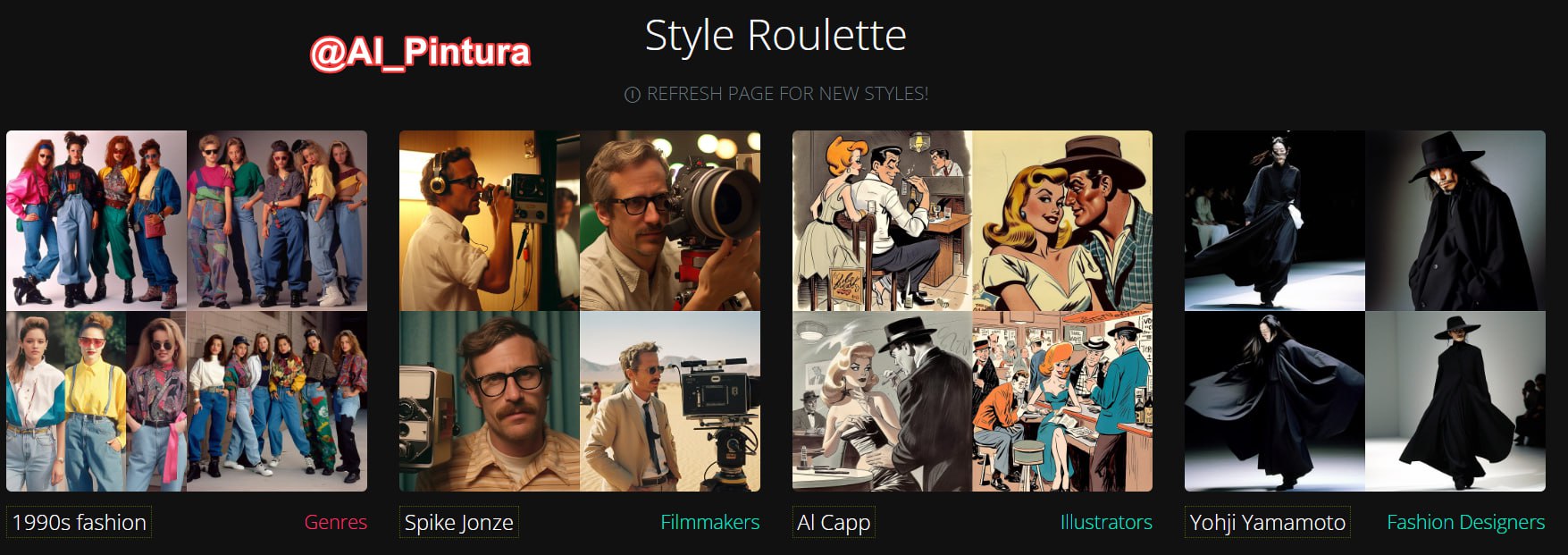The height and width of the screenshot is (555, 1568).
Task: Open the "Genres" category link
Action: tap(335, 523)
